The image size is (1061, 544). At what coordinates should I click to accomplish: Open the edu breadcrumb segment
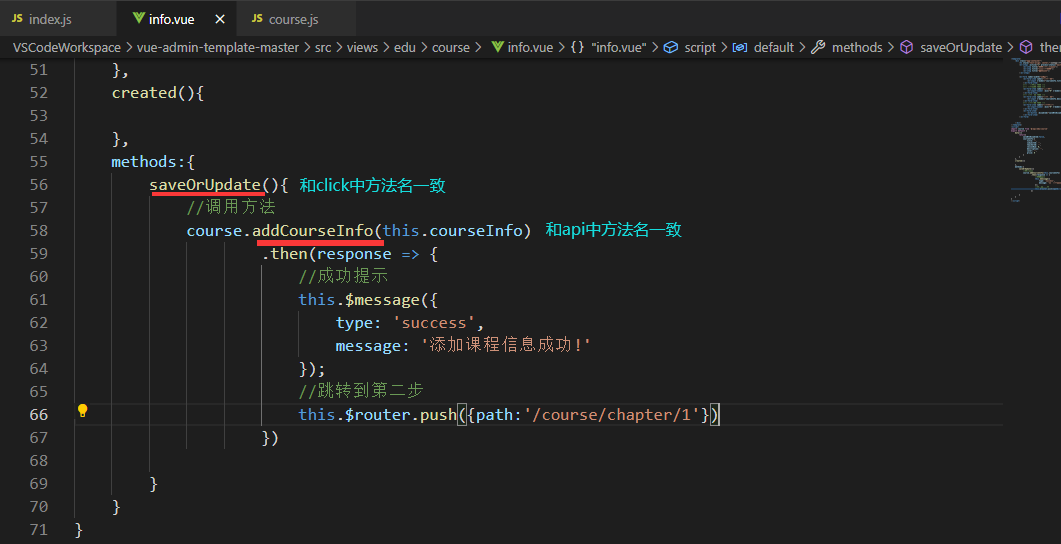coord(405,47)
